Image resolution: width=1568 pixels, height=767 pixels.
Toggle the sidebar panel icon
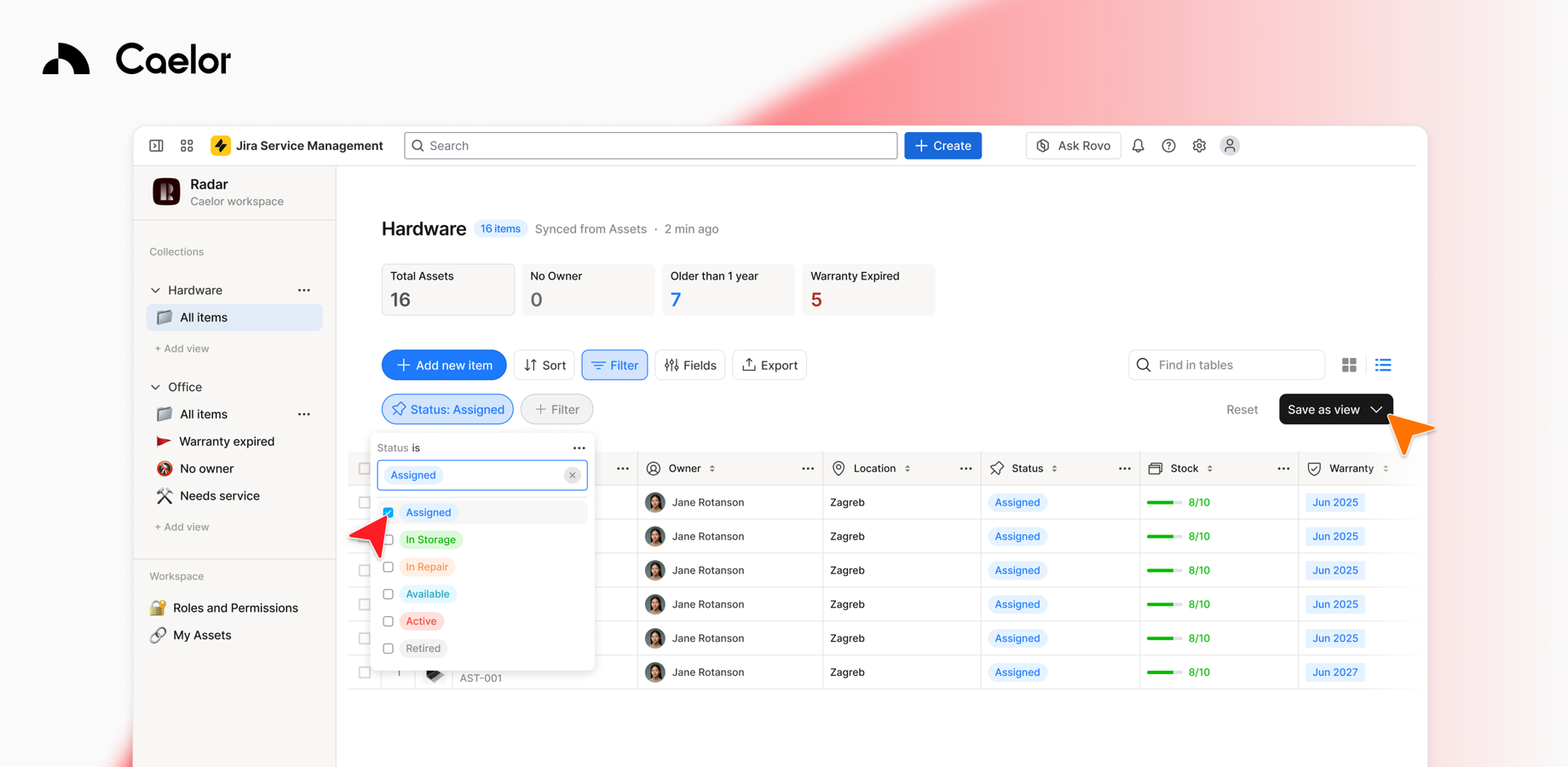156,146
